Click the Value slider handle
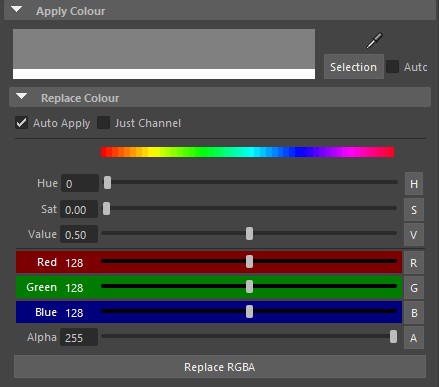This screenshot has width=439, height=387. [x=249, y=234]
